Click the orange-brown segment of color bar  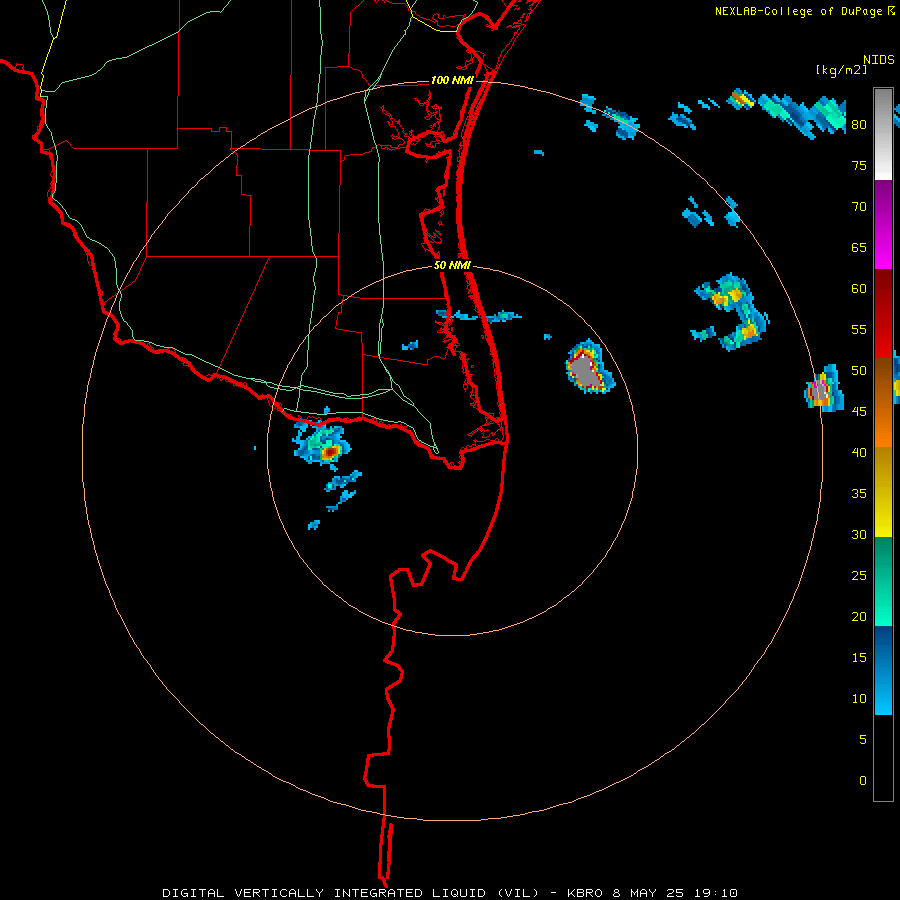[x=883, y=402]
